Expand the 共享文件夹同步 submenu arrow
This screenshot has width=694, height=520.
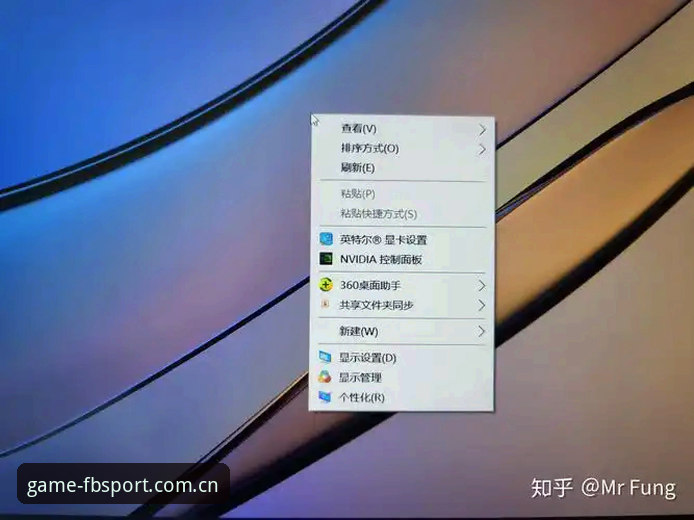point(482,305)
